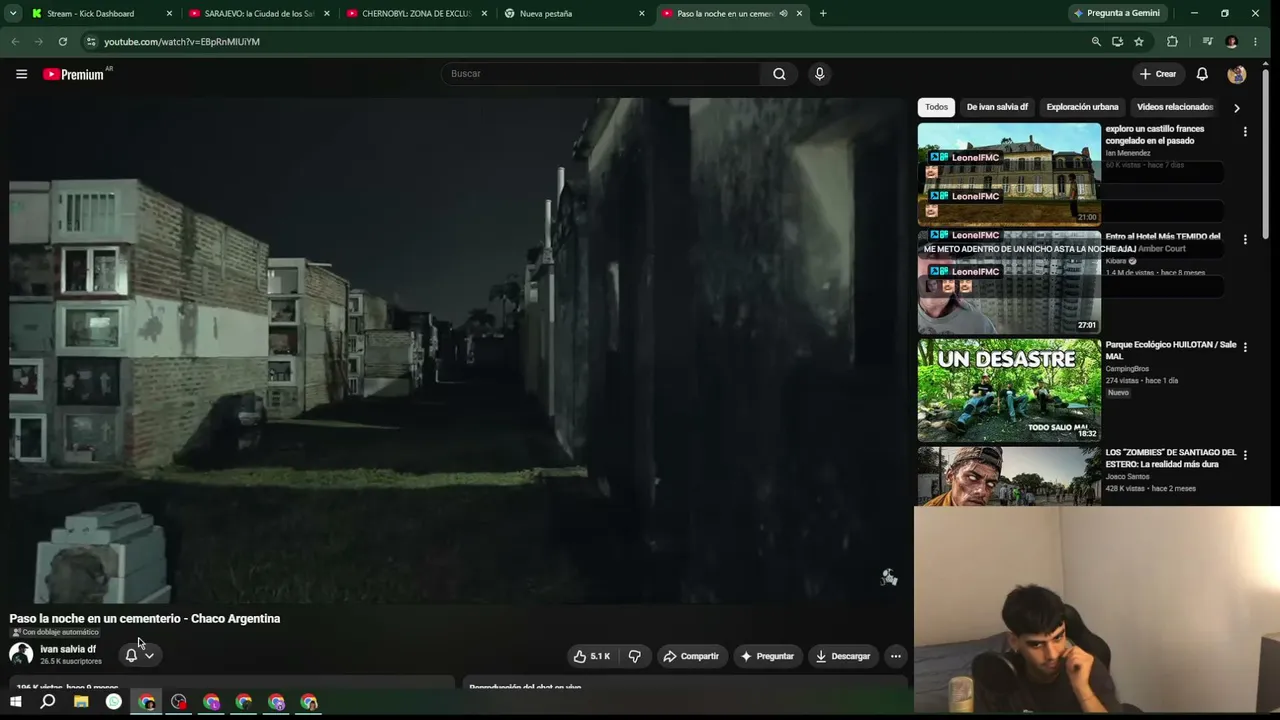Select the Todos filter chip

pyautogui.click(x=936, y=107)
